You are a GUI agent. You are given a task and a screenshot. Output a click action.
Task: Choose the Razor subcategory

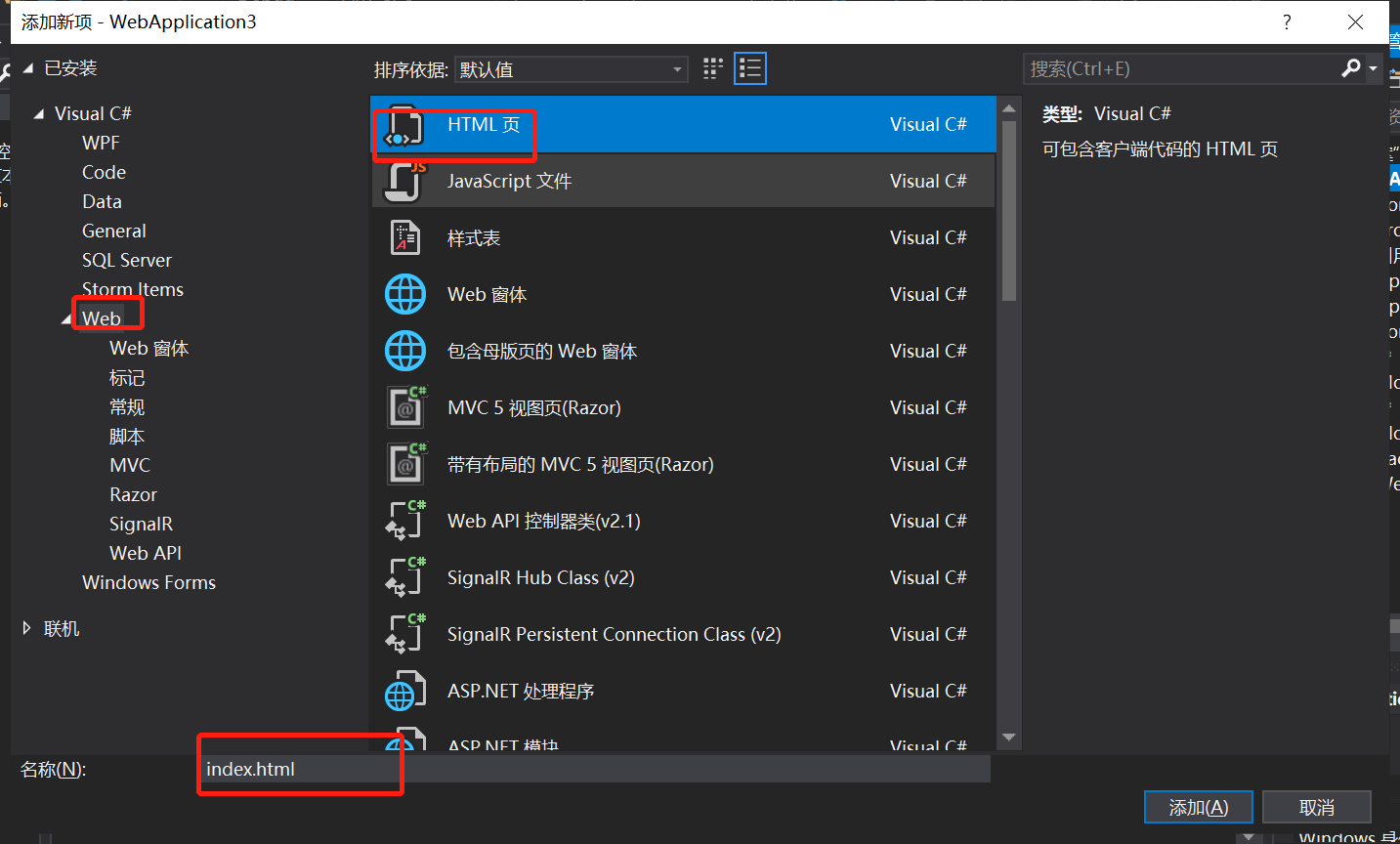click(x=133, y=494)
